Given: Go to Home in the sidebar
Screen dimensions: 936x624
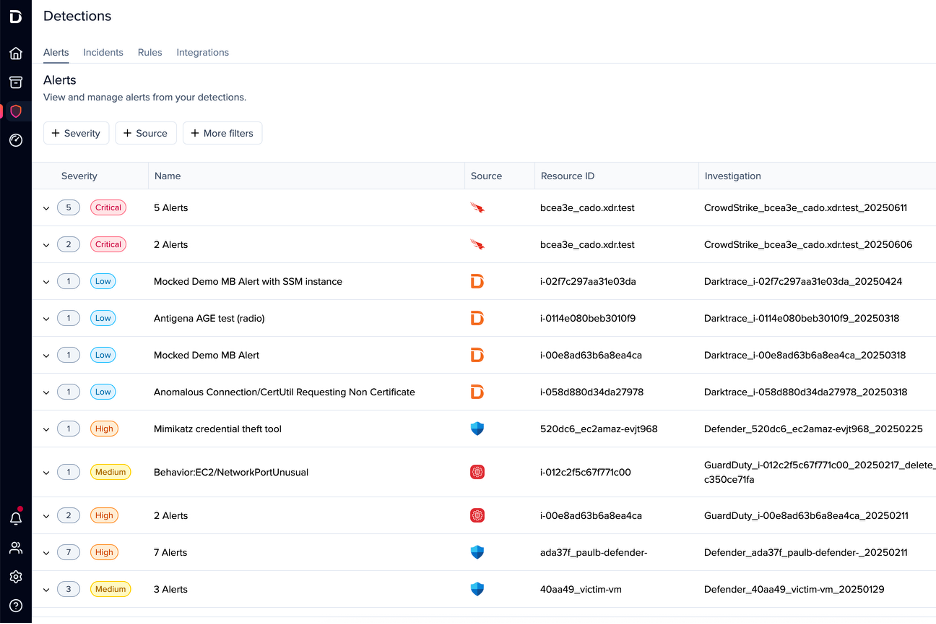Looking at the screenshot, I should pos(15,53).
